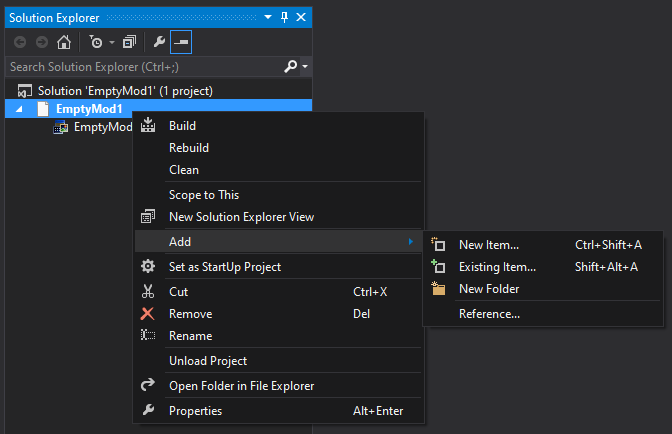Image resolution: width=672 pixels, height=434 pixels.
Task: Open the search options dropdown arrow
Action: (304, 66)
